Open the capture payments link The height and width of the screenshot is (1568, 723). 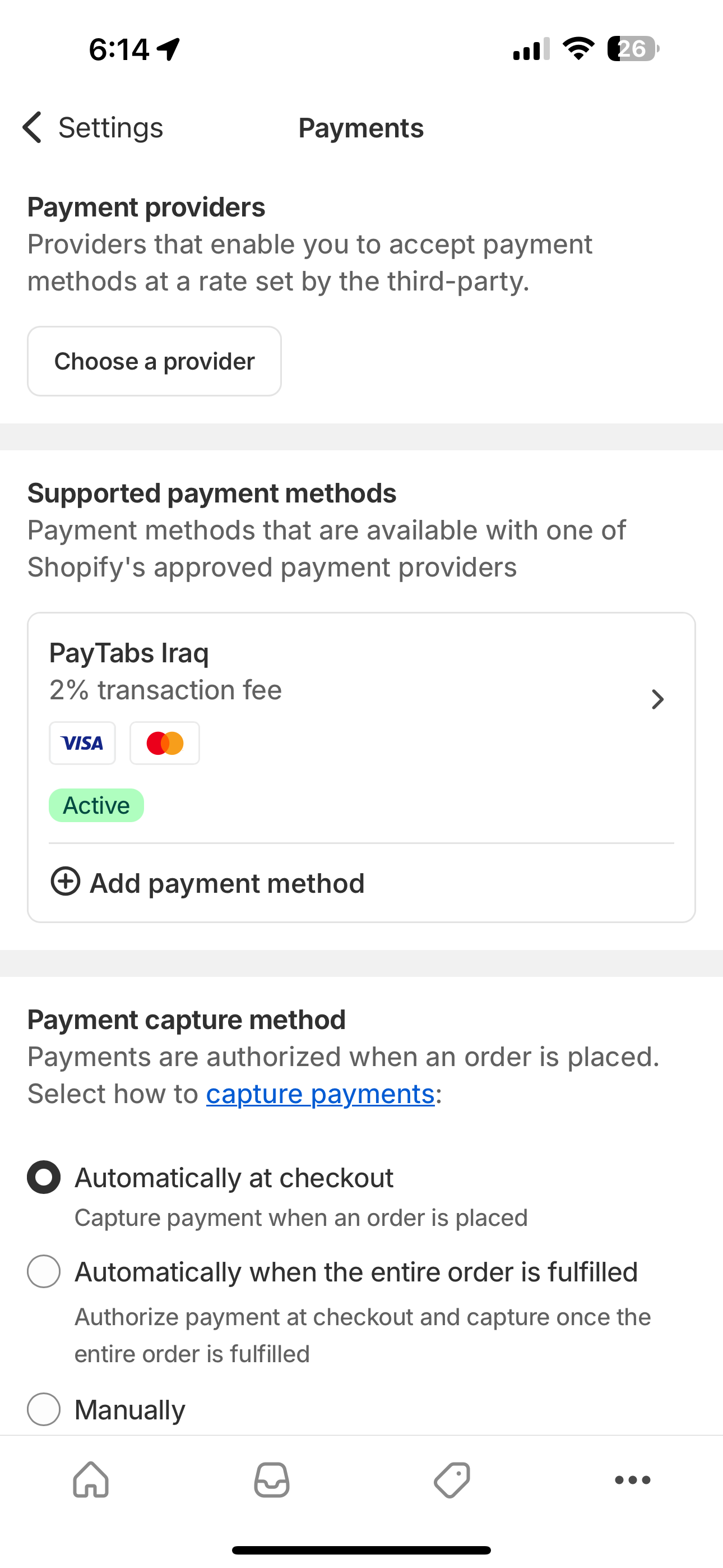320,1094
